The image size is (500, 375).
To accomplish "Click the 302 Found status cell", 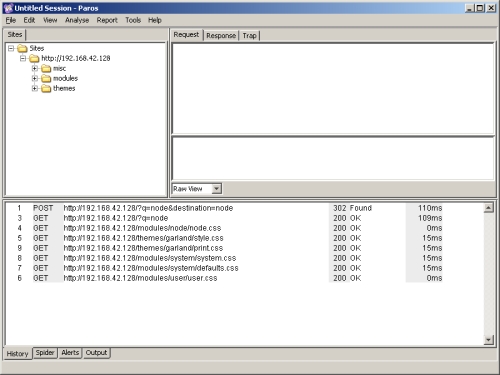I will coord(352,208).
